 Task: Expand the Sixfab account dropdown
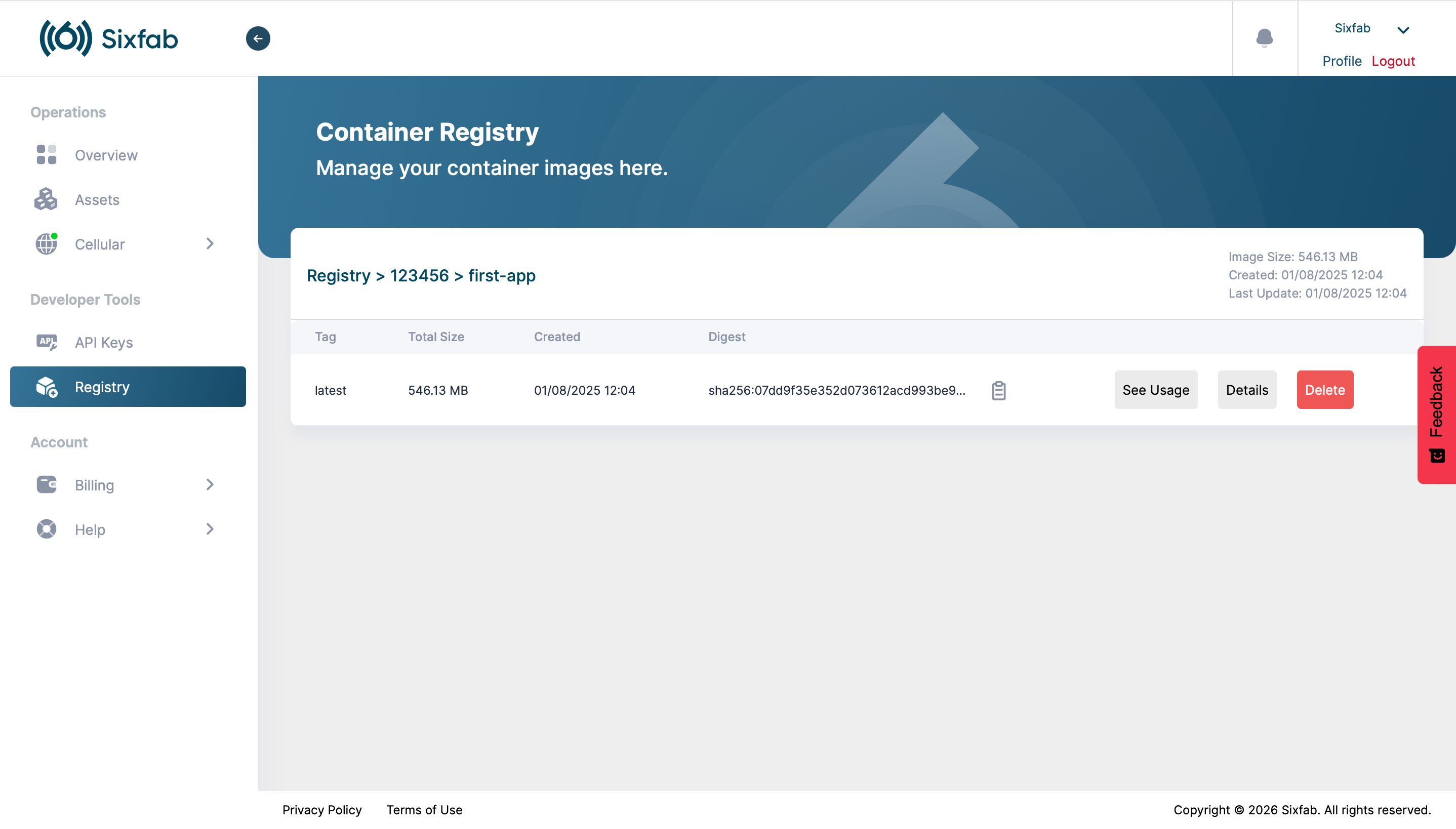coord(1404,30)
